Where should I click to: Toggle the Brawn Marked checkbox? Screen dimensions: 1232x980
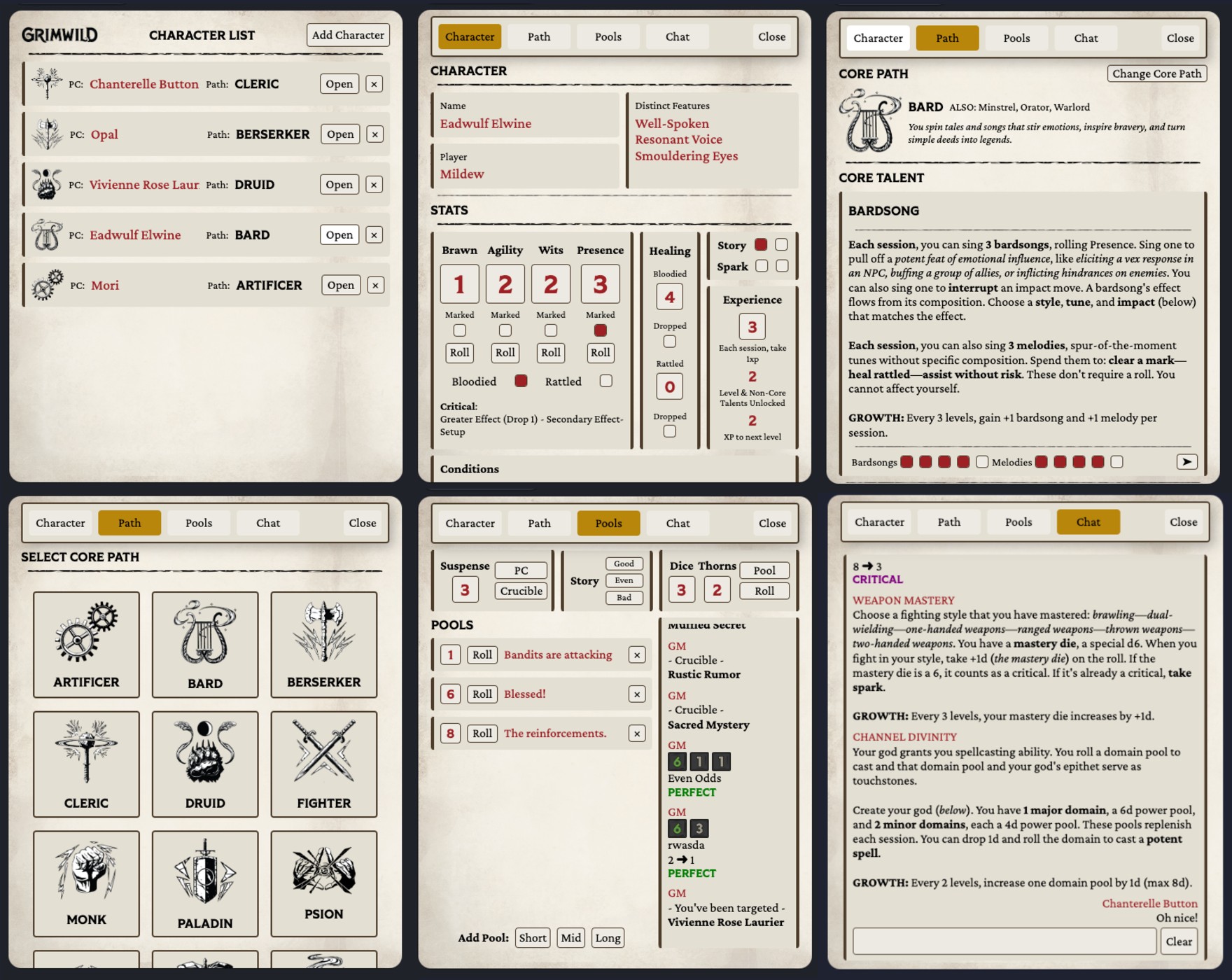coord(459,330)
